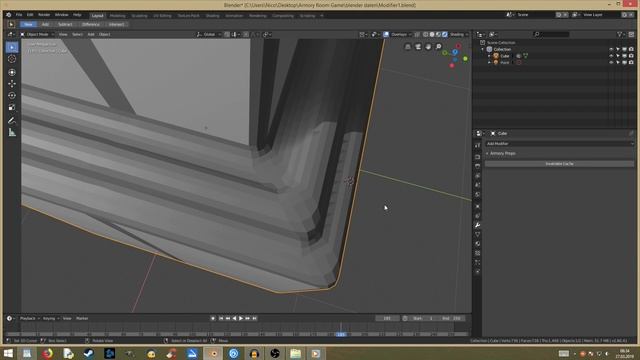Open the Global transform orientation dropdown
The image size is (640, 360).
[x=209, y=34]
